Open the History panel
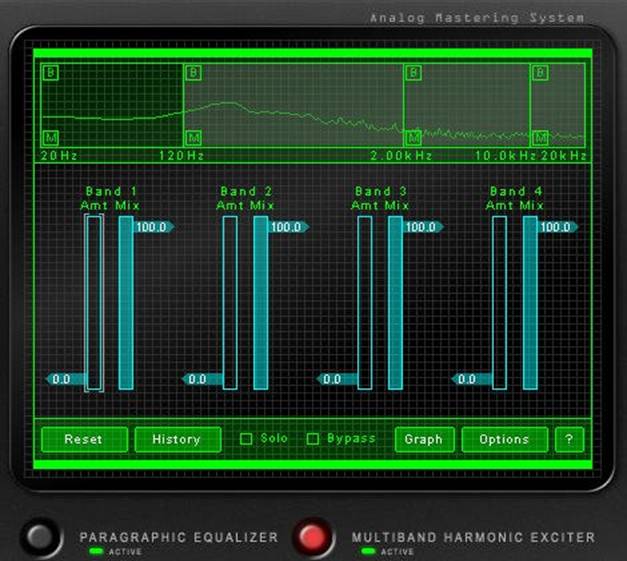This screenshot has width=627, height=561. [177, 439]
